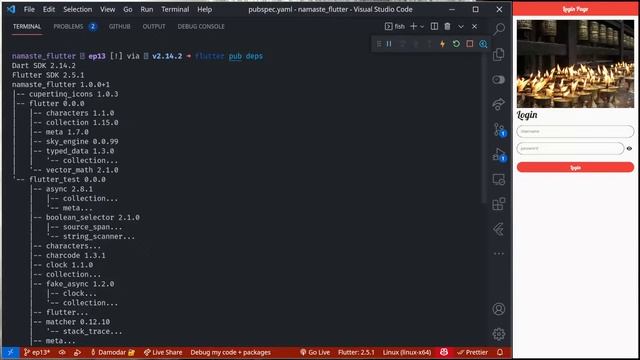Open the Help menu
640x360 pixels.
204,9
